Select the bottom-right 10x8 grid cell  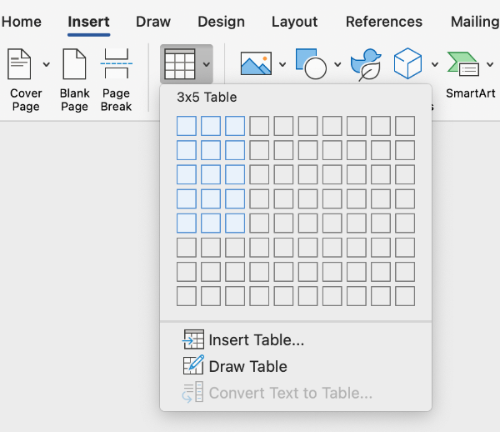(405, 296)
